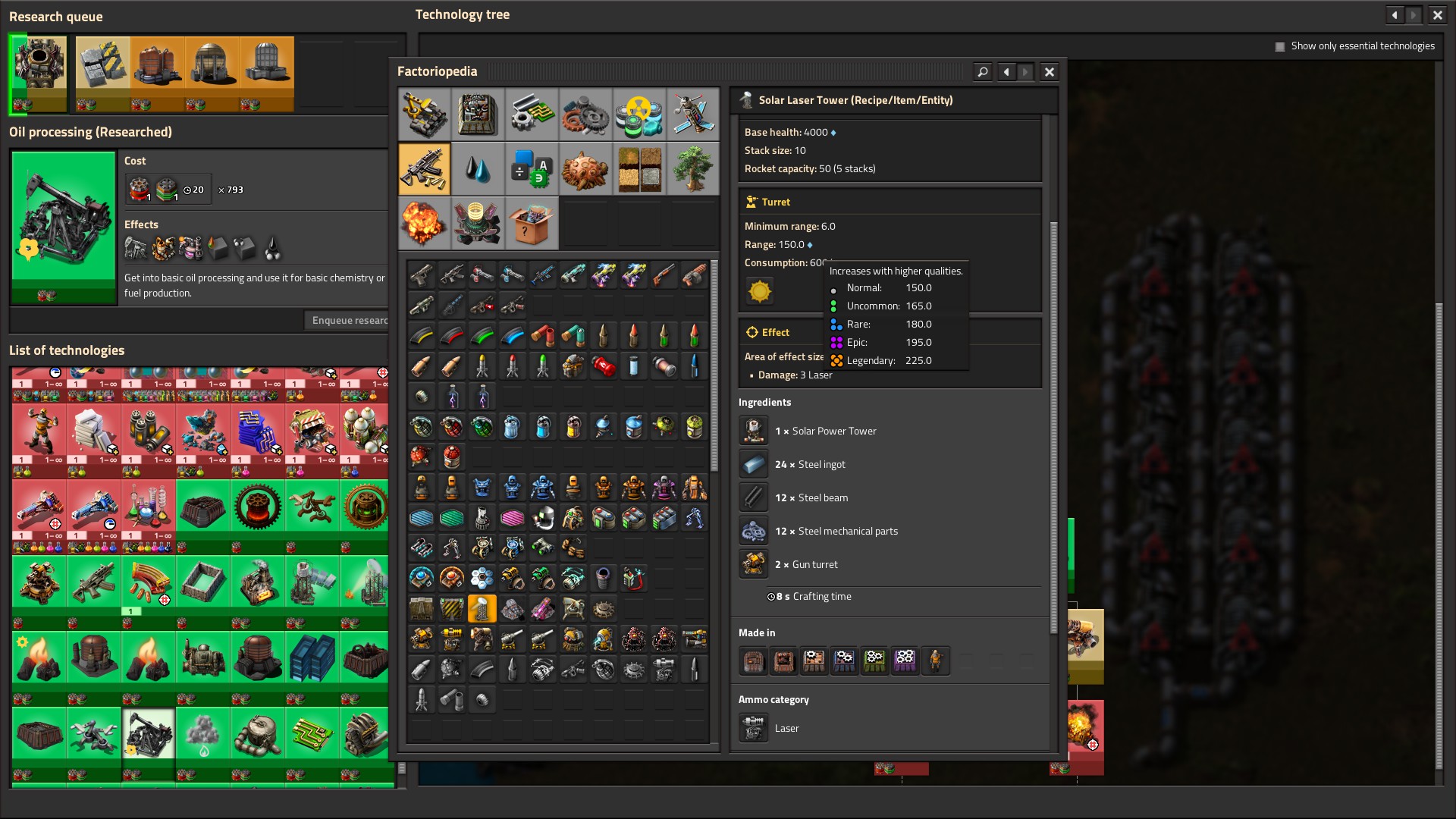Select the Combat weapons category tab
The image size is (1456, 819).
coord(424,168)
